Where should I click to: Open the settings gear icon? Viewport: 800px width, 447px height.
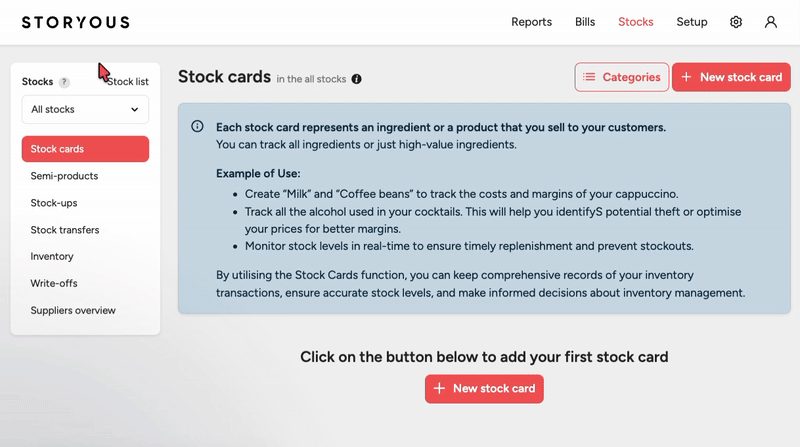click(x=736, y=22)
